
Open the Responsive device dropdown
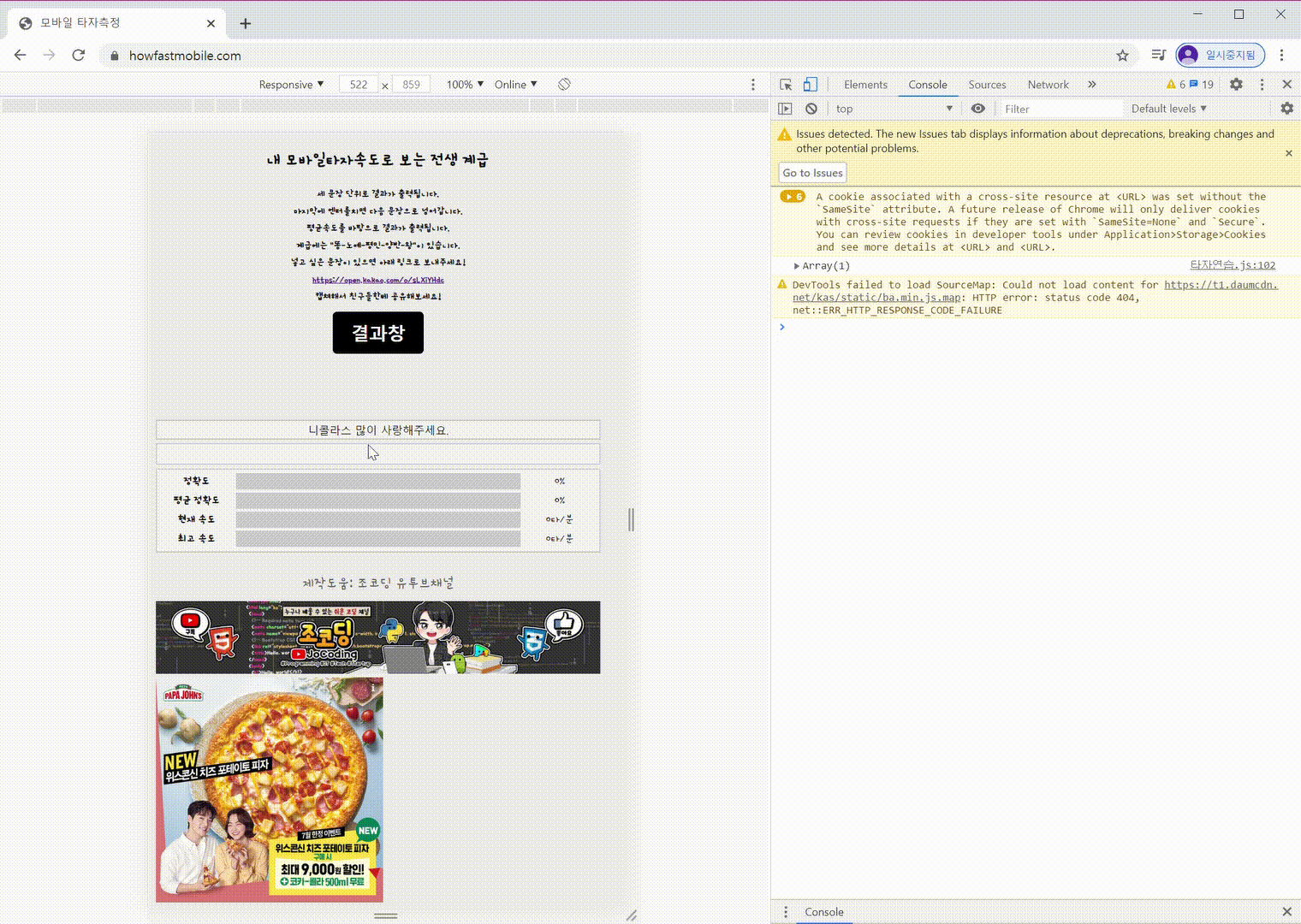point(291,84)
